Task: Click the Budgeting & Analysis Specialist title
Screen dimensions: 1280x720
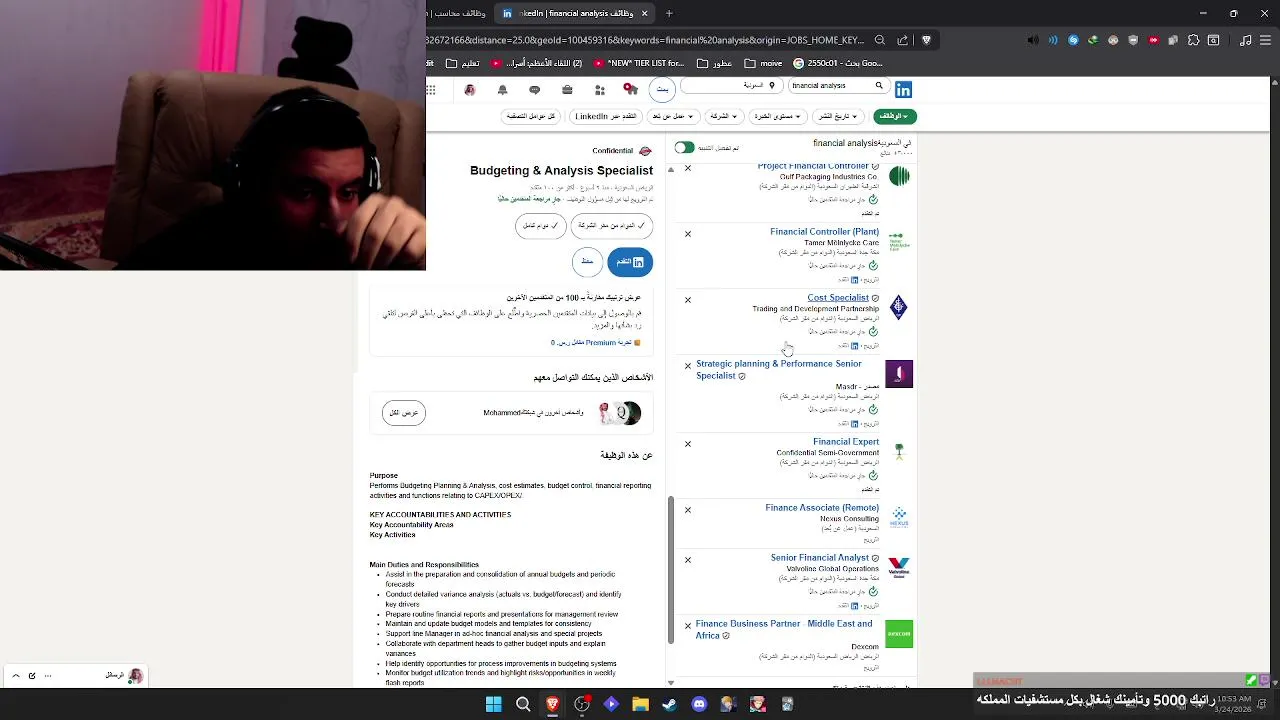Action: 561,171
